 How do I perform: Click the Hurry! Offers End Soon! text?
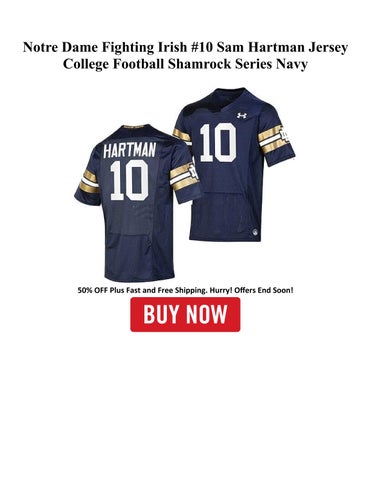coord(252,290)
